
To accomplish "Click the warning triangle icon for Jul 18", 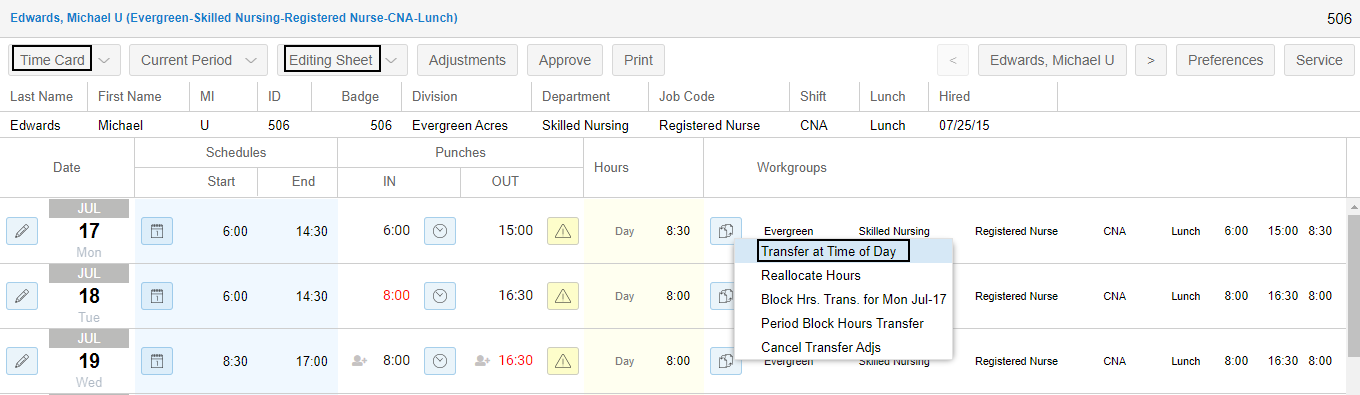I will (x=562, y=296).
